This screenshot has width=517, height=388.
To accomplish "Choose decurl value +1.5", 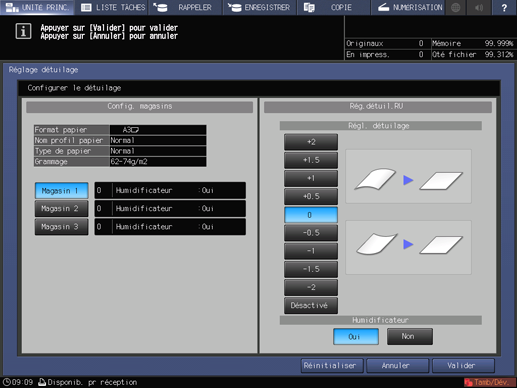I will (311, 160).
